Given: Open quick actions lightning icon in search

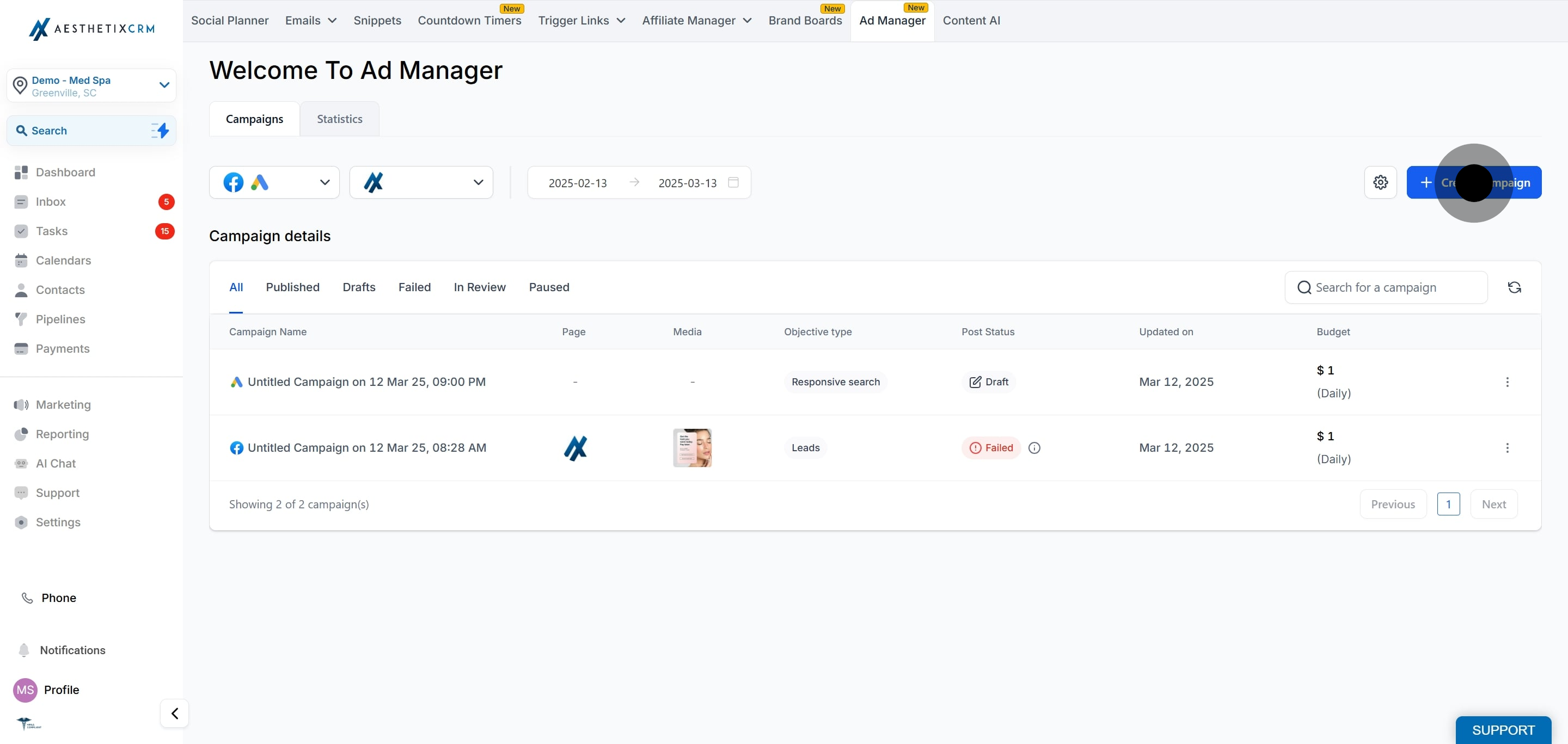Looking at the screenshot, I should pyautogui.click(x=160, y=130).
